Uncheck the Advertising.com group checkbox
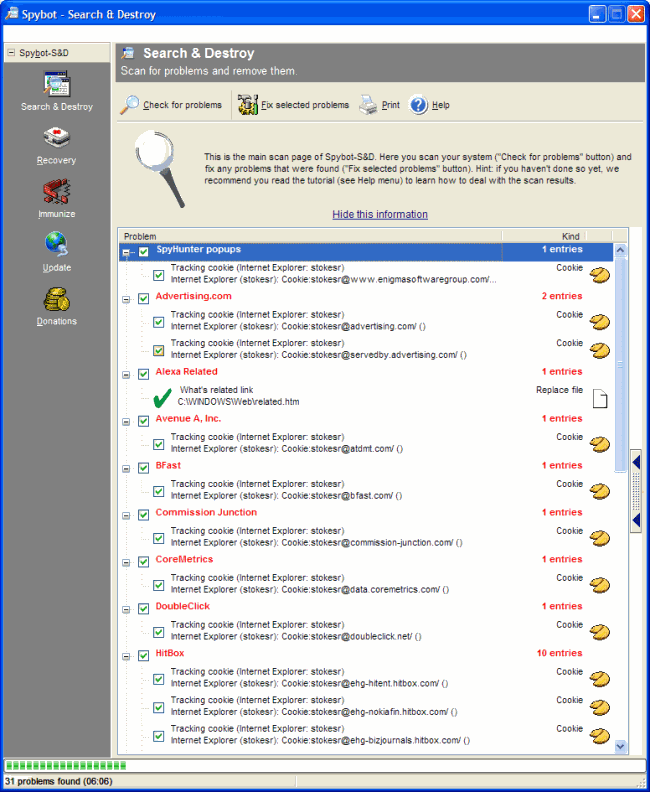The width and height of the screenshot is (650, 792). pos(144,298)
